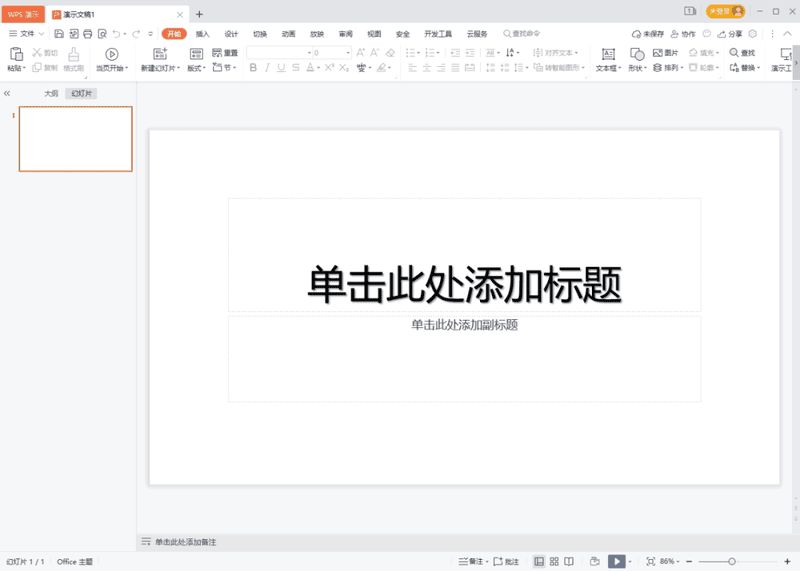
Task: Click the New Slide (新建幻灯片) icon
Action: [160, 54]
